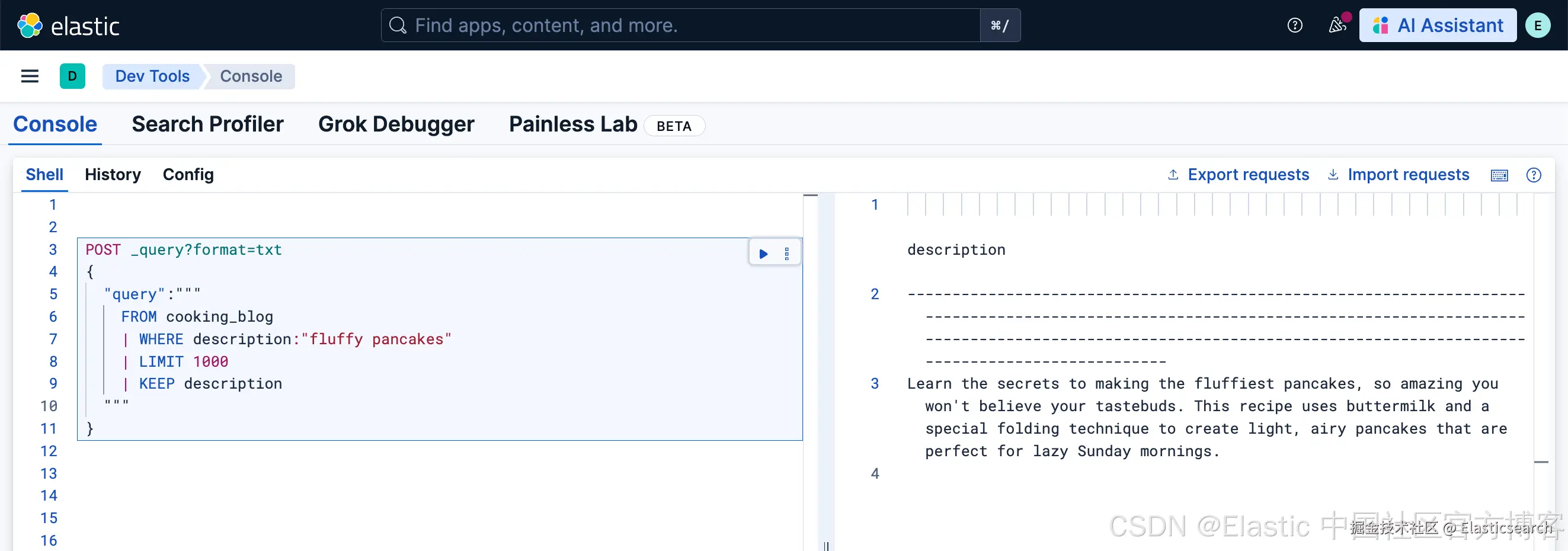Switch to Grok Debugger tab
Image resolution: width=1568 pixels, height=551 pixels.
[x=396, y=124]
